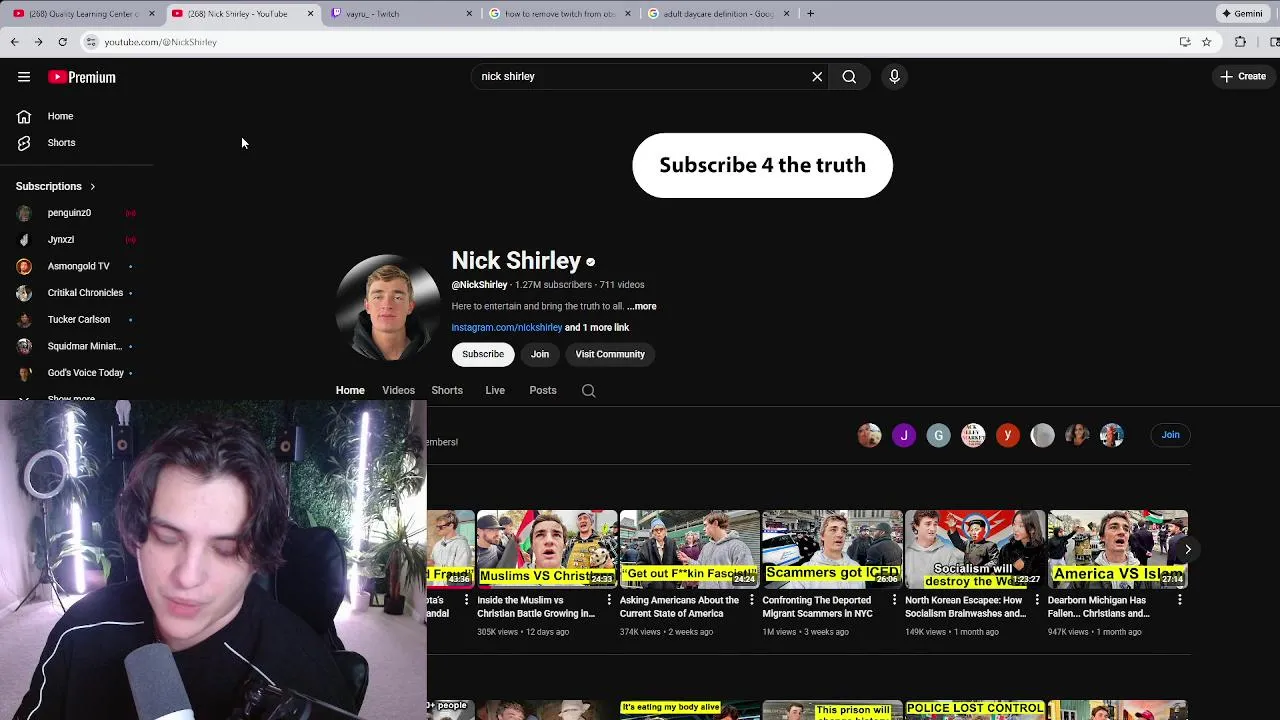Open title 'Asking Americans About the Current State'
This screenshot has width=1280, height=720.
679,607
